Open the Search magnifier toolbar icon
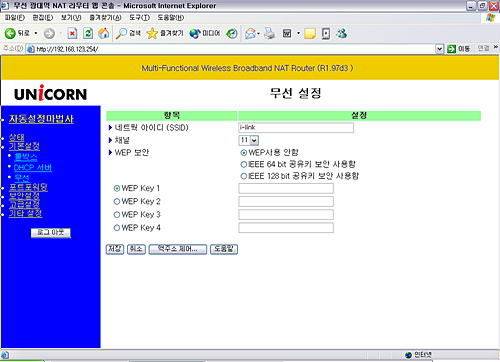This screenshot has width=500, height=362. point(121,33)
